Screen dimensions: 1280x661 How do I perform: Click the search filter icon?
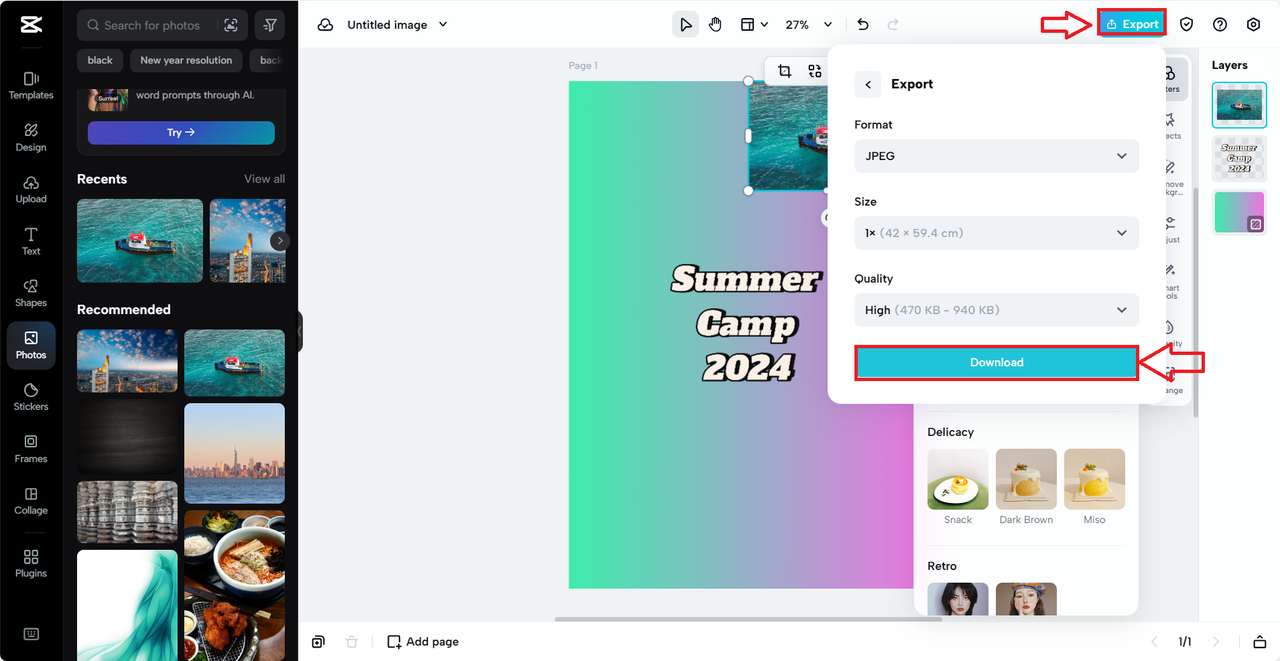[x=270, y=25]
